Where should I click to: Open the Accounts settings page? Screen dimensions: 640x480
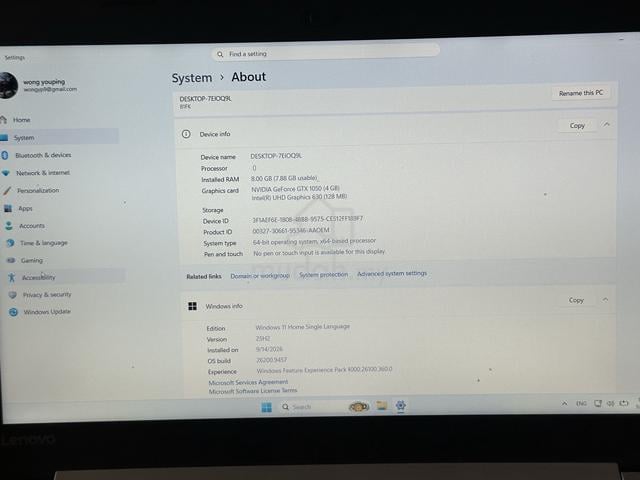32,226
